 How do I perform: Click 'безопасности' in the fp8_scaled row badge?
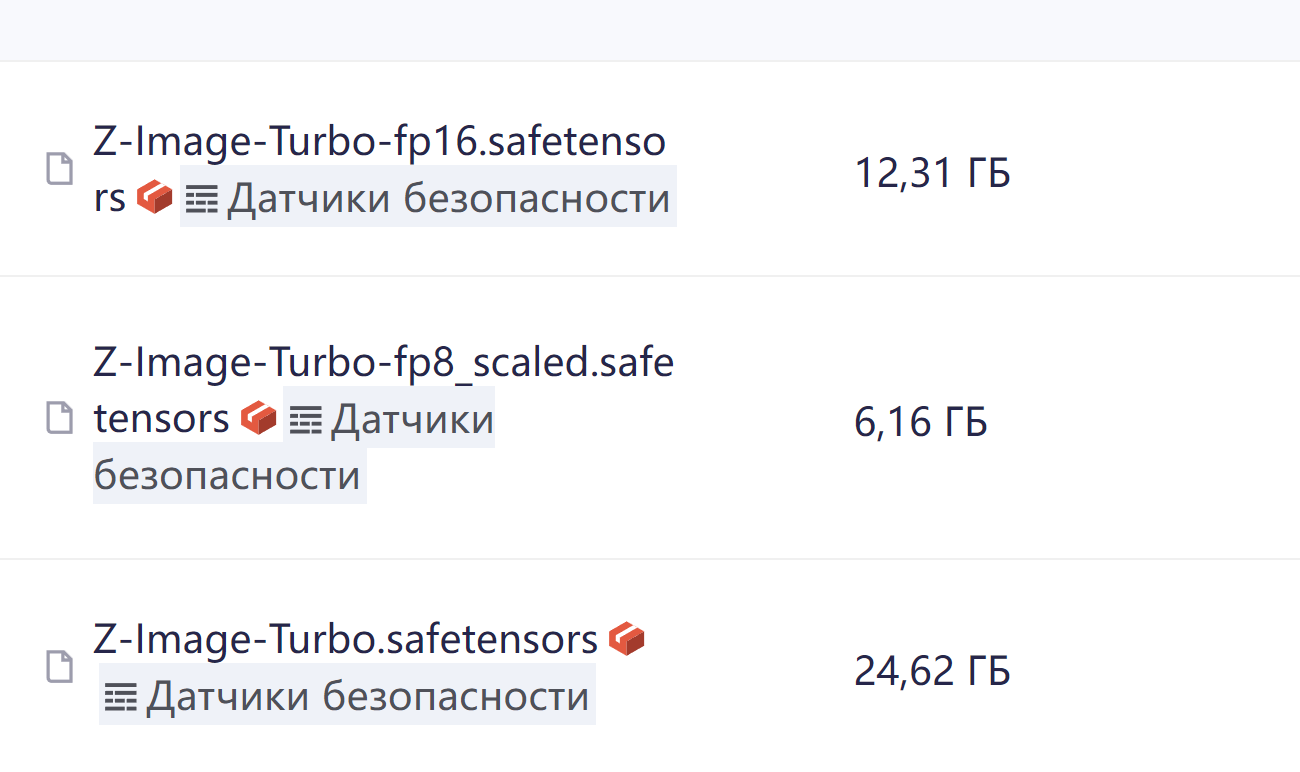click(x=227, y=475)
